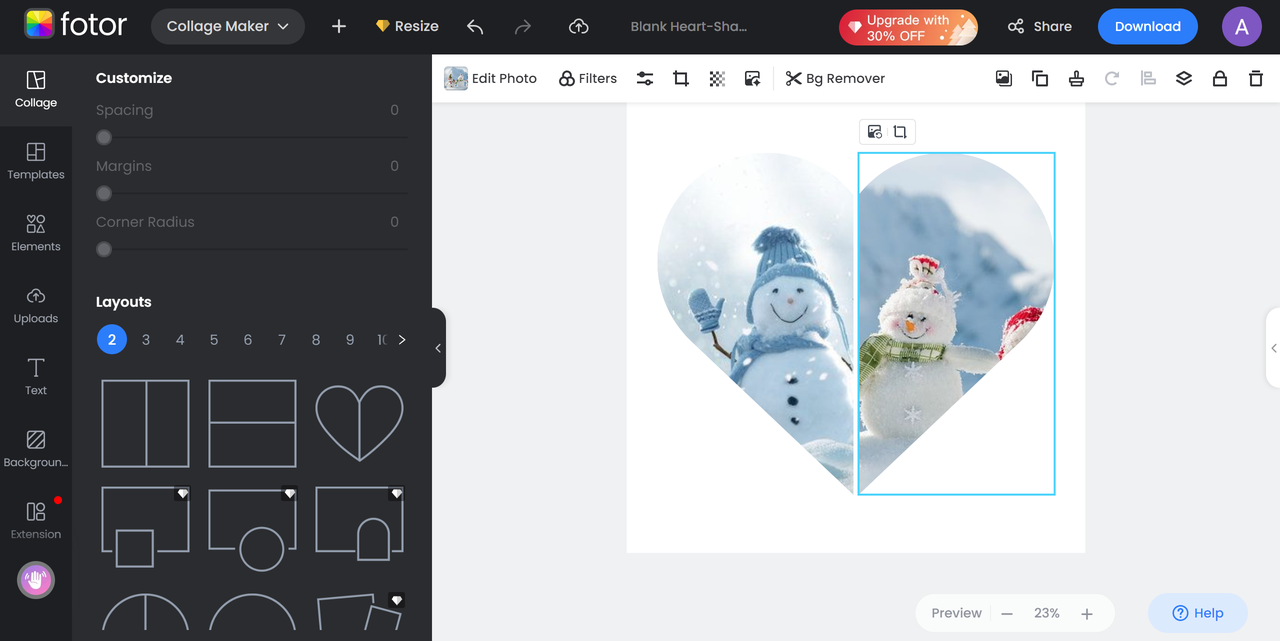The height and width of the screenshot is (641, 1280).
Task: Click the Corner Radius slider handle
Action: pyautogui.click(x=104, y=250)
